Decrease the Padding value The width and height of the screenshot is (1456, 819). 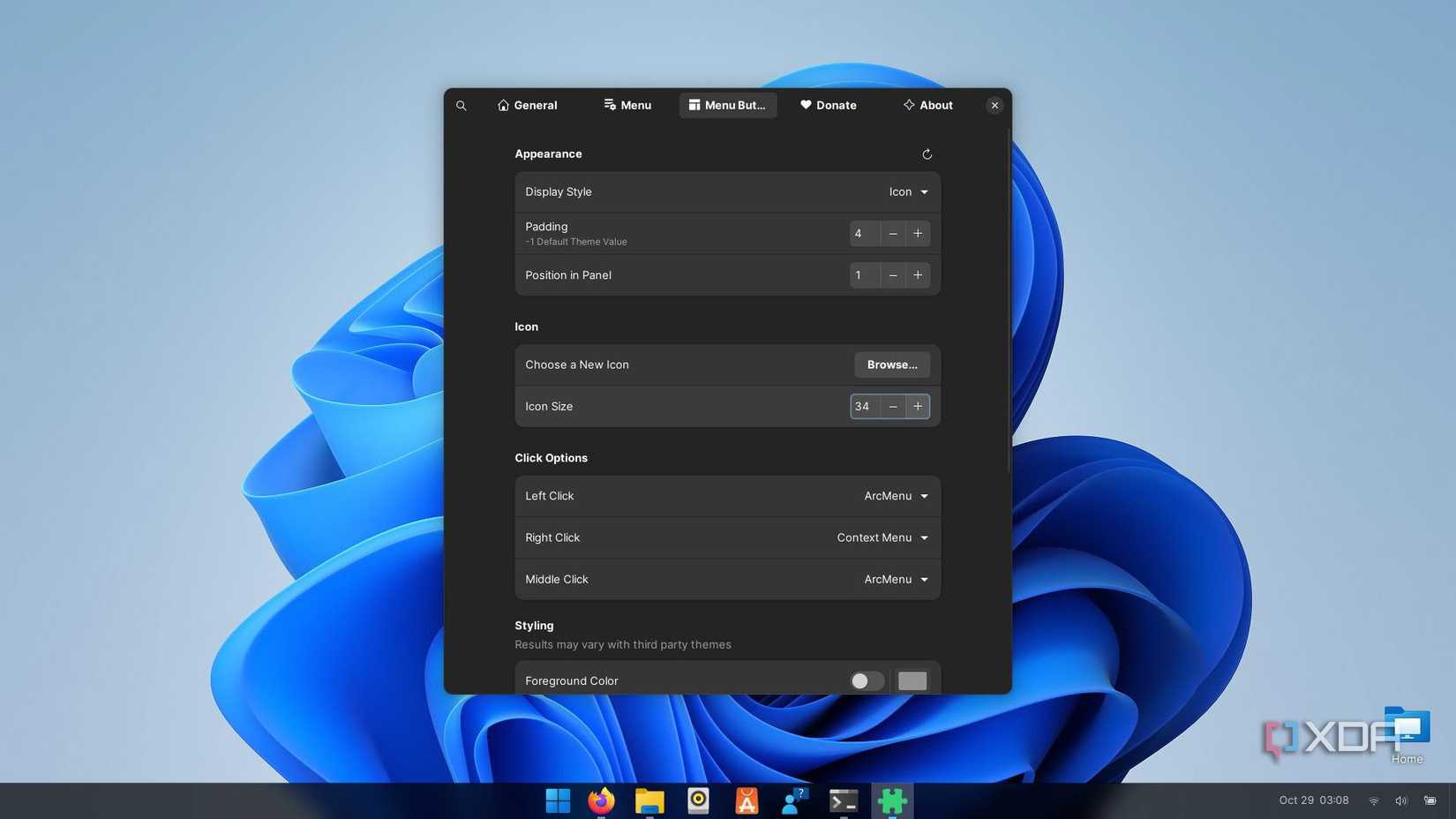pos(893,233)
